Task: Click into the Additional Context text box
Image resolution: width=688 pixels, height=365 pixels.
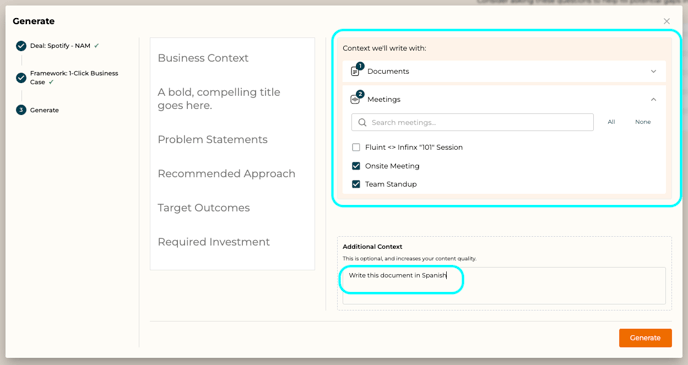Action: (x=504, y=286)
